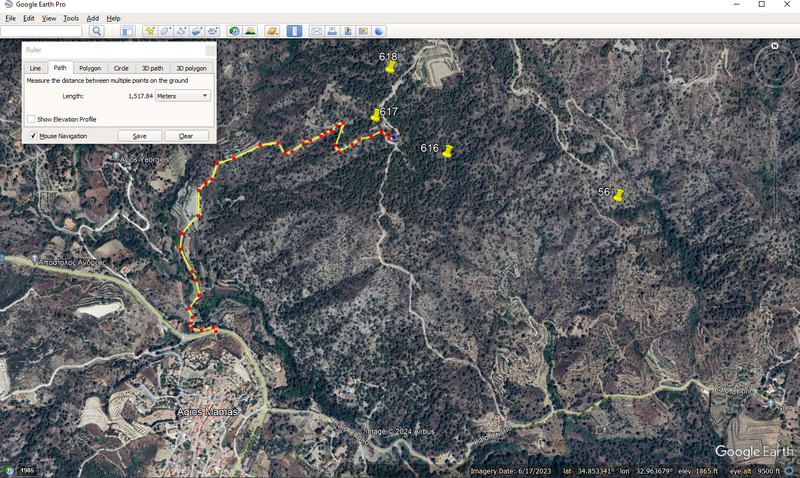Open the Add menu
Image resolution: width=800 pixels, height=478 pixels.
93,18
